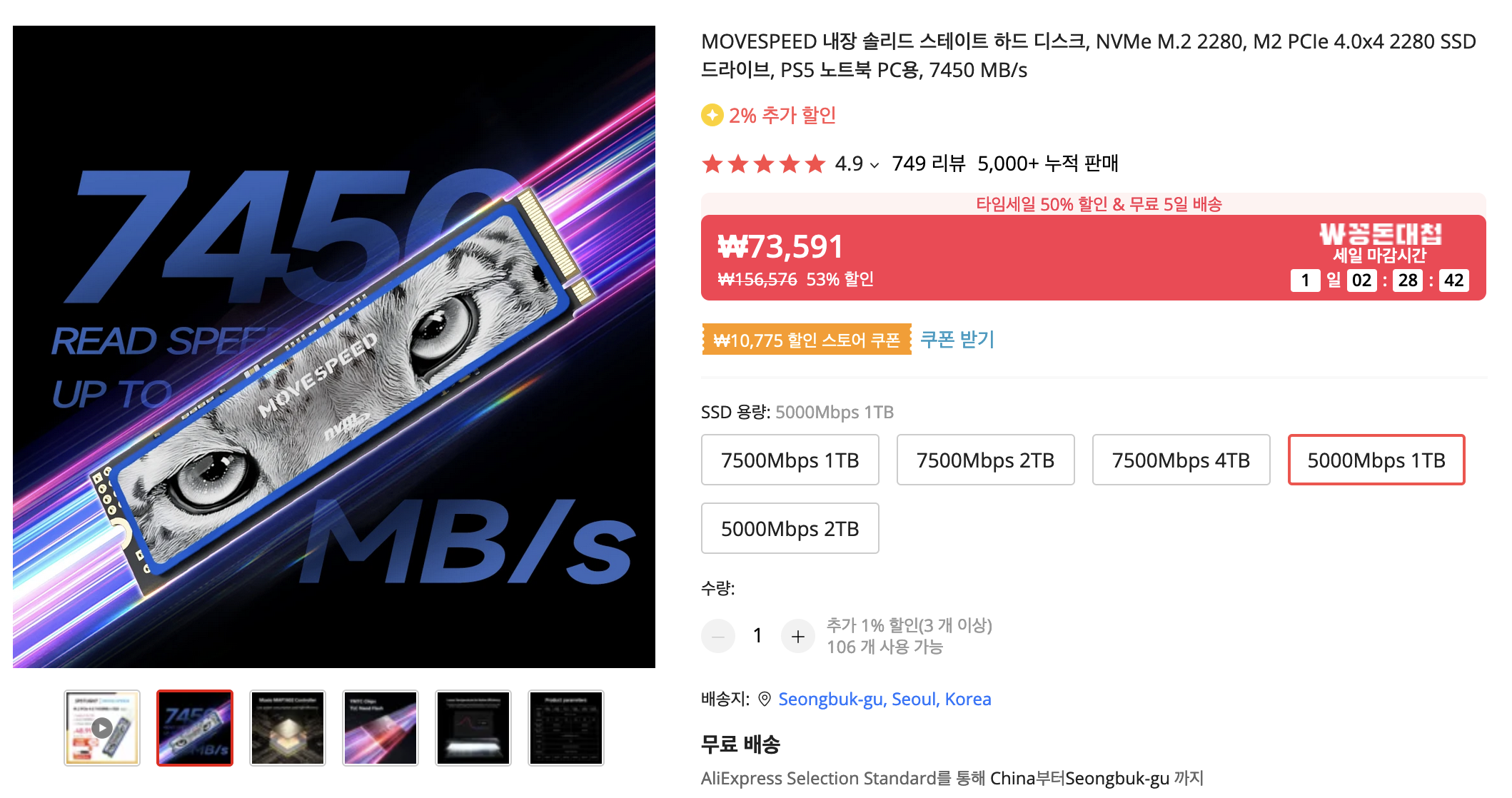Choose the 7500Mbps 2TB option
1512x798 pixels.
pos(986,460)
